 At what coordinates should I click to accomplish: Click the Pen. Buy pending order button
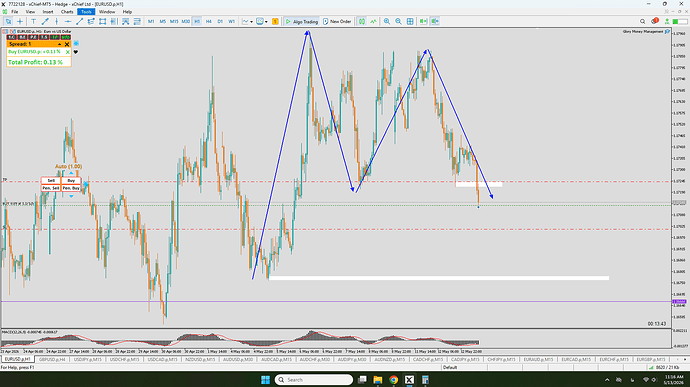pos(71,188)
